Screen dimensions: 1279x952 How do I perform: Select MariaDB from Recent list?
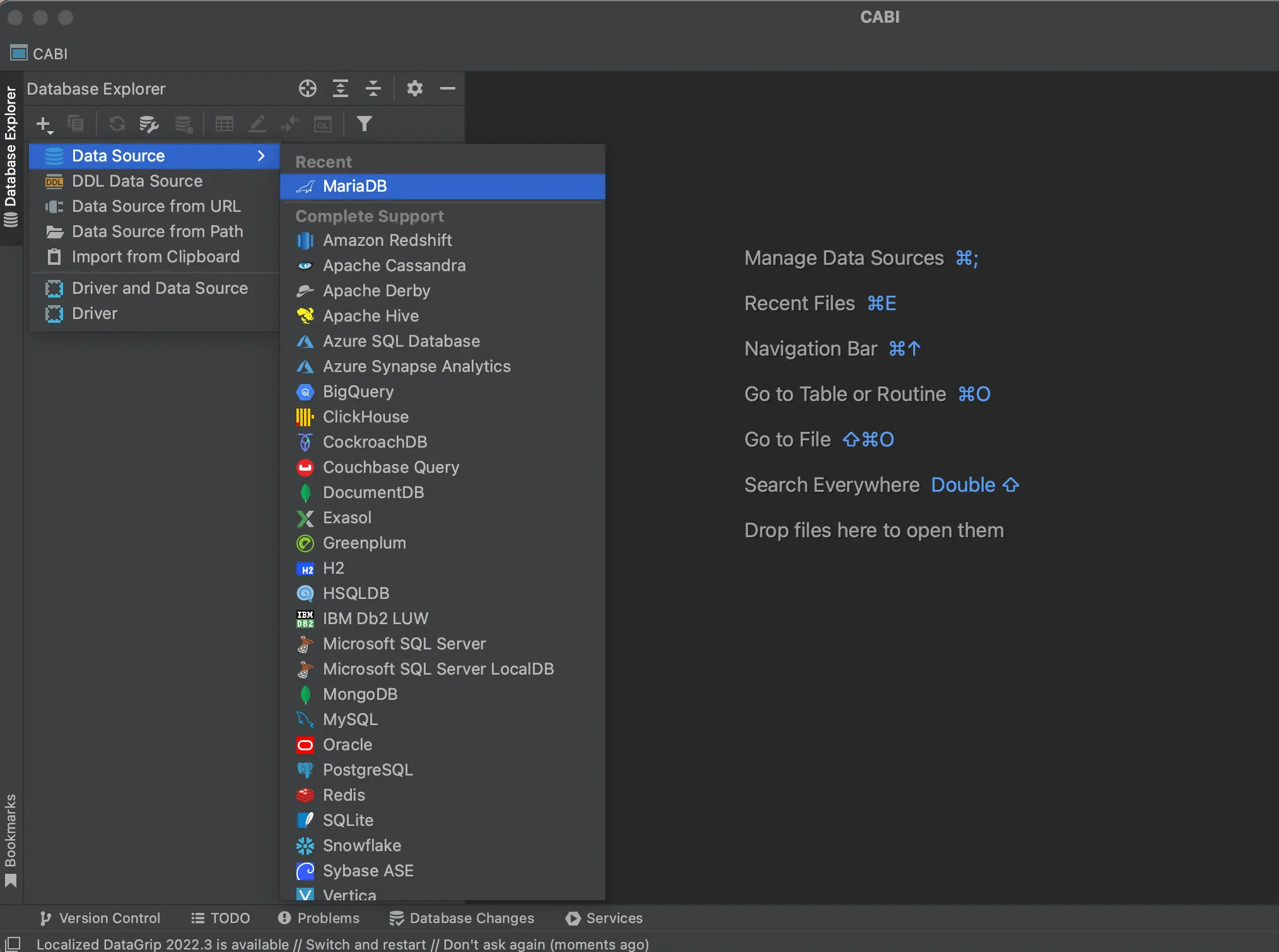click(355, 186)
